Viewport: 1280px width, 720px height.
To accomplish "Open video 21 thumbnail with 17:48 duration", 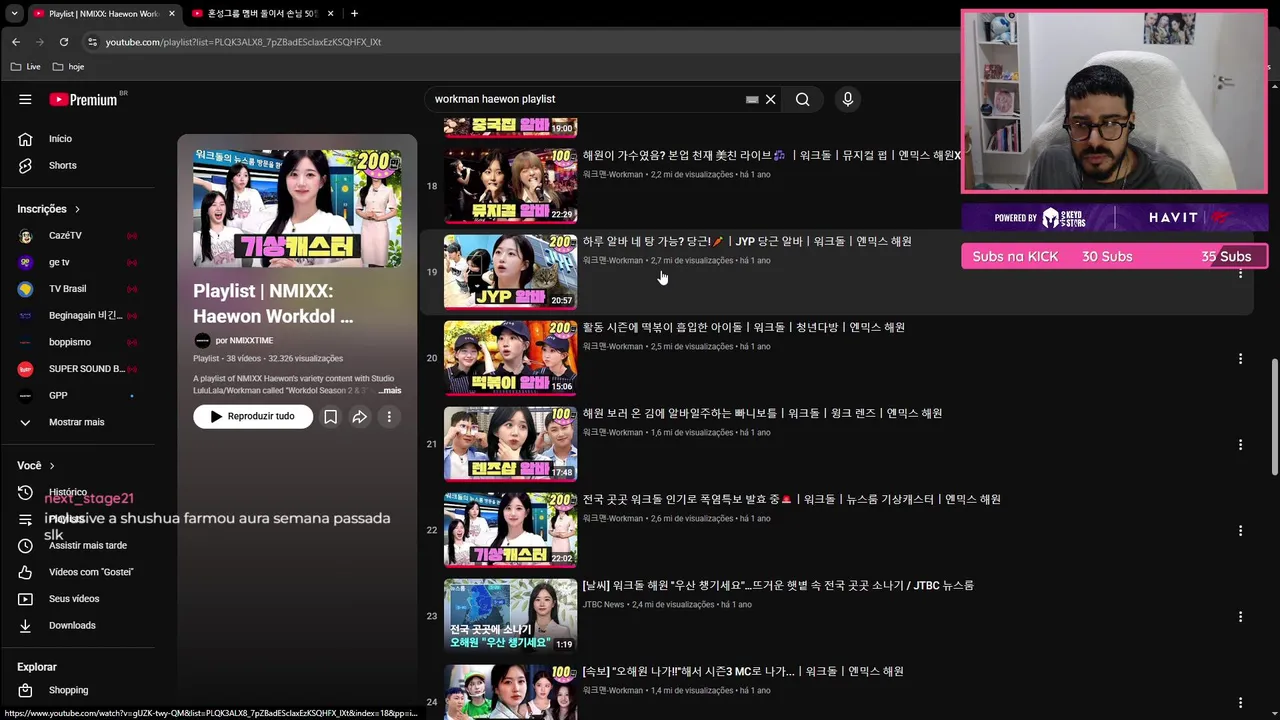I will point(510,444).
